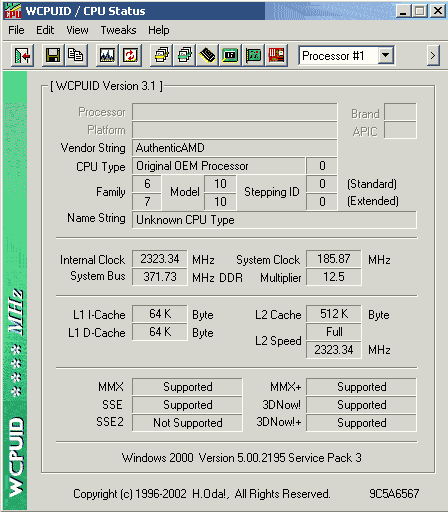The image size is (448, 512).
Task: Click the Windows 2000 version text
Action: (x=242, y=458)
